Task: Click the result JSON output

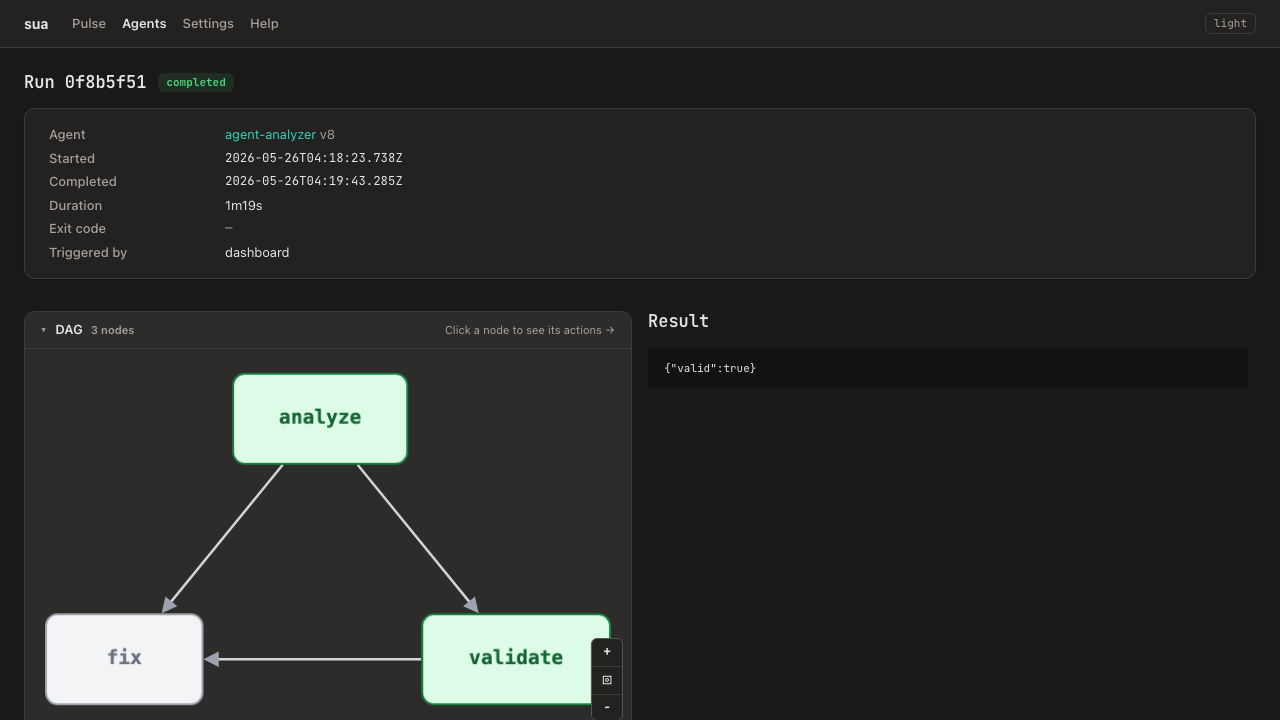Action: tap(948, 368)
